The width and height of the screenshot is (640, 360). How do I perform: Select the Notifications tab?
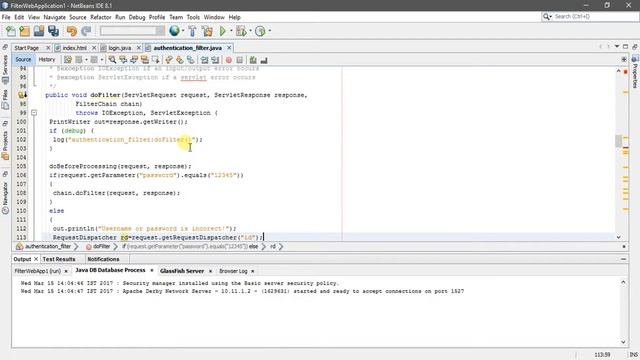[x=103, y=259]
